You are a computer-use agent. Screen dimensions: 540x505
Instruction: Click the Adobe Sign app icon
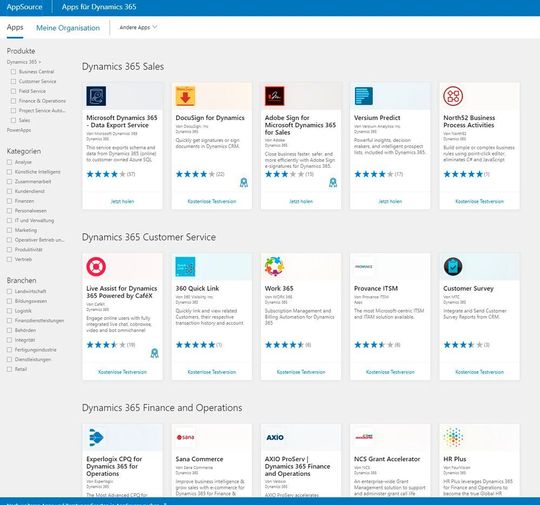(x=274, y=96)
